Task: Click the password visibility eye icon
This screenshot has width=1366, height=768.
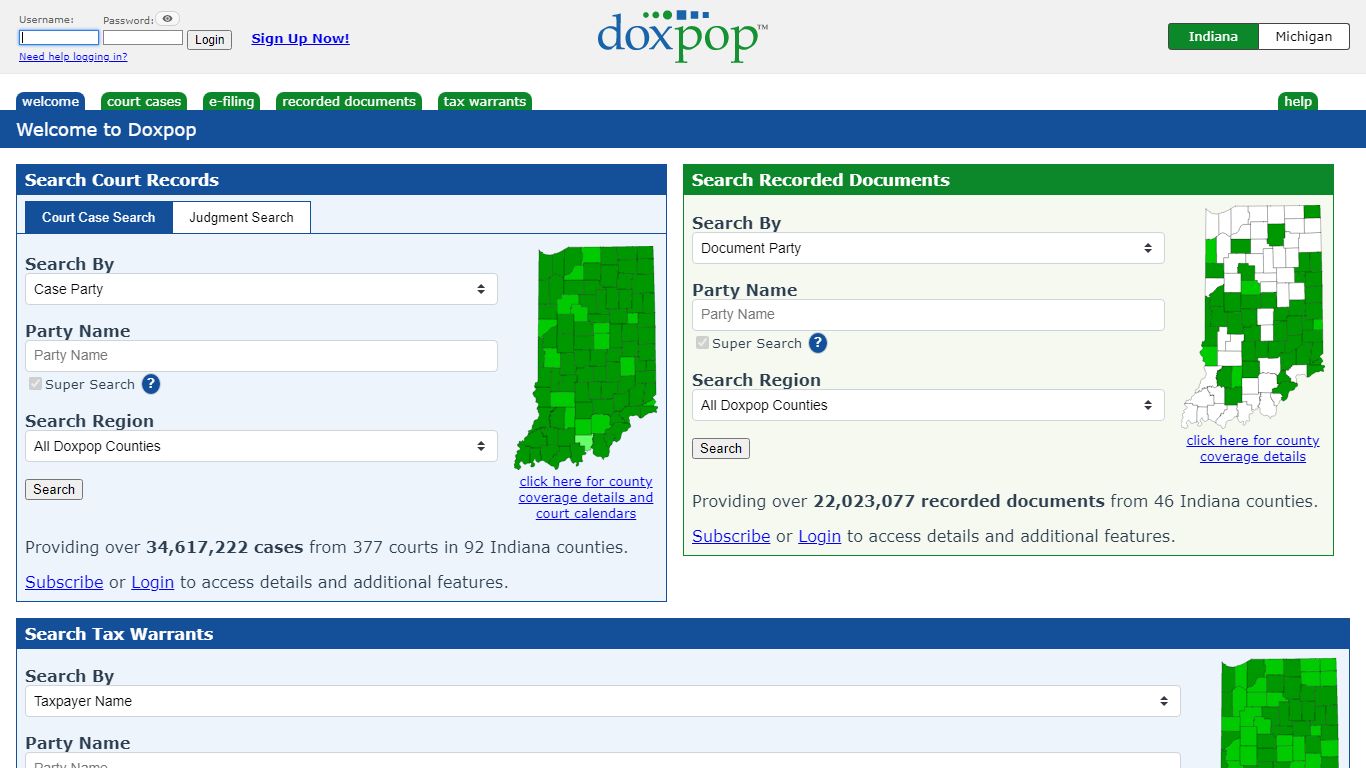Action: pos(167,16)
